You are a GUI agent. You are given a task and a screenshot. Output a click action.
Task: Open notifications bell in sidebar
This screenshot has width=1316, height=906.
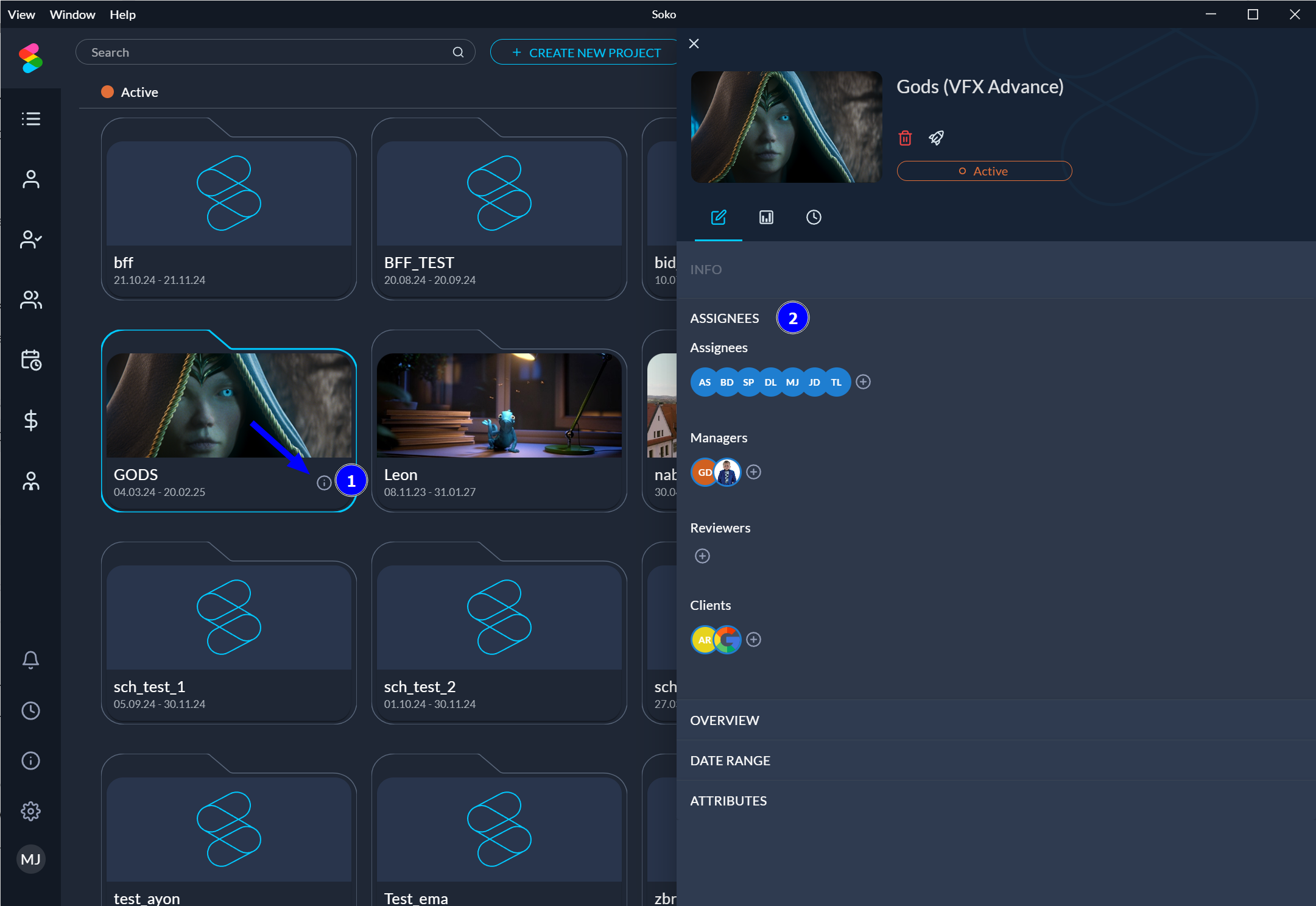pos(30,660)
